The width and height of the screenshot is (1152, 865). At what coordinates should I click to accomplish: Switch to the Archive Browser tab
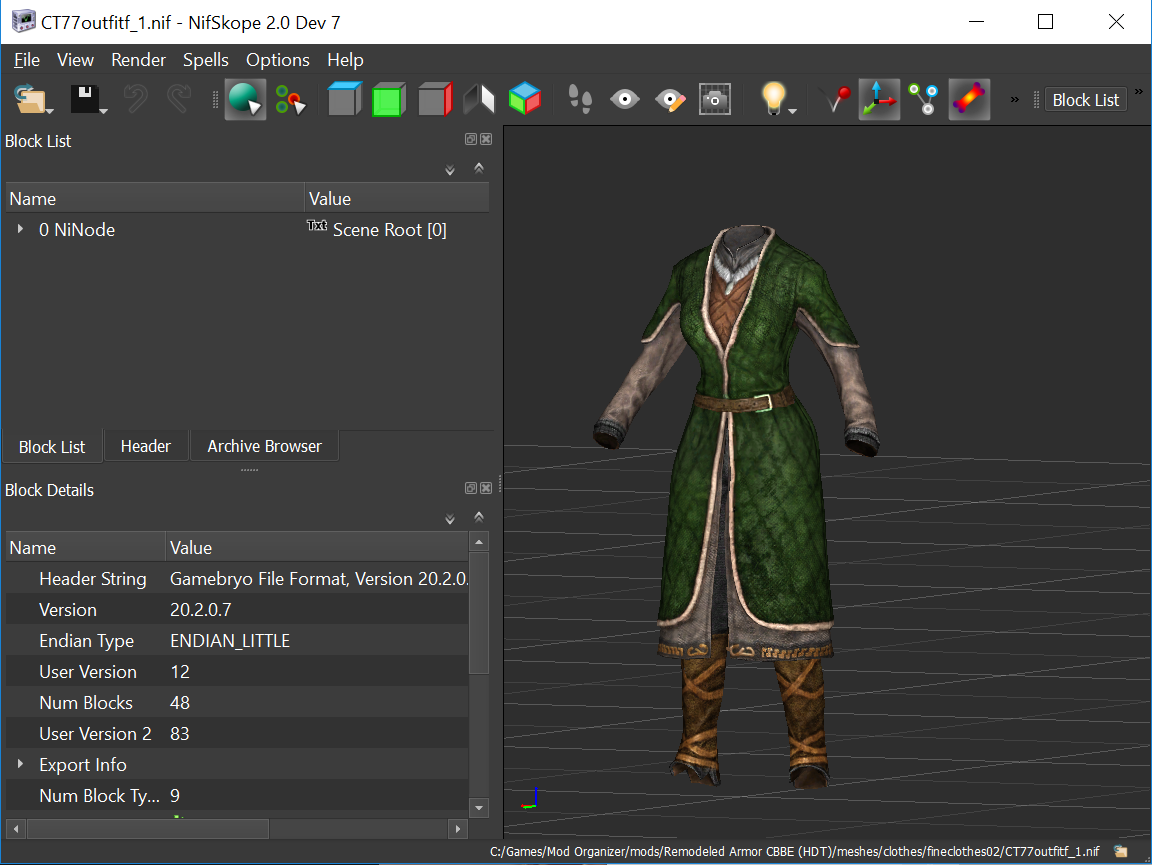click(264, 446)
